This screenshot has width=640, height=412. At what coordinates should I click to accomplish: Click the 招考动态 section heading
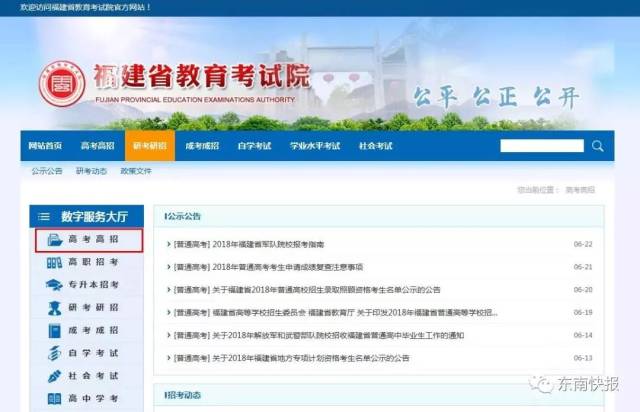click(182, 395)
